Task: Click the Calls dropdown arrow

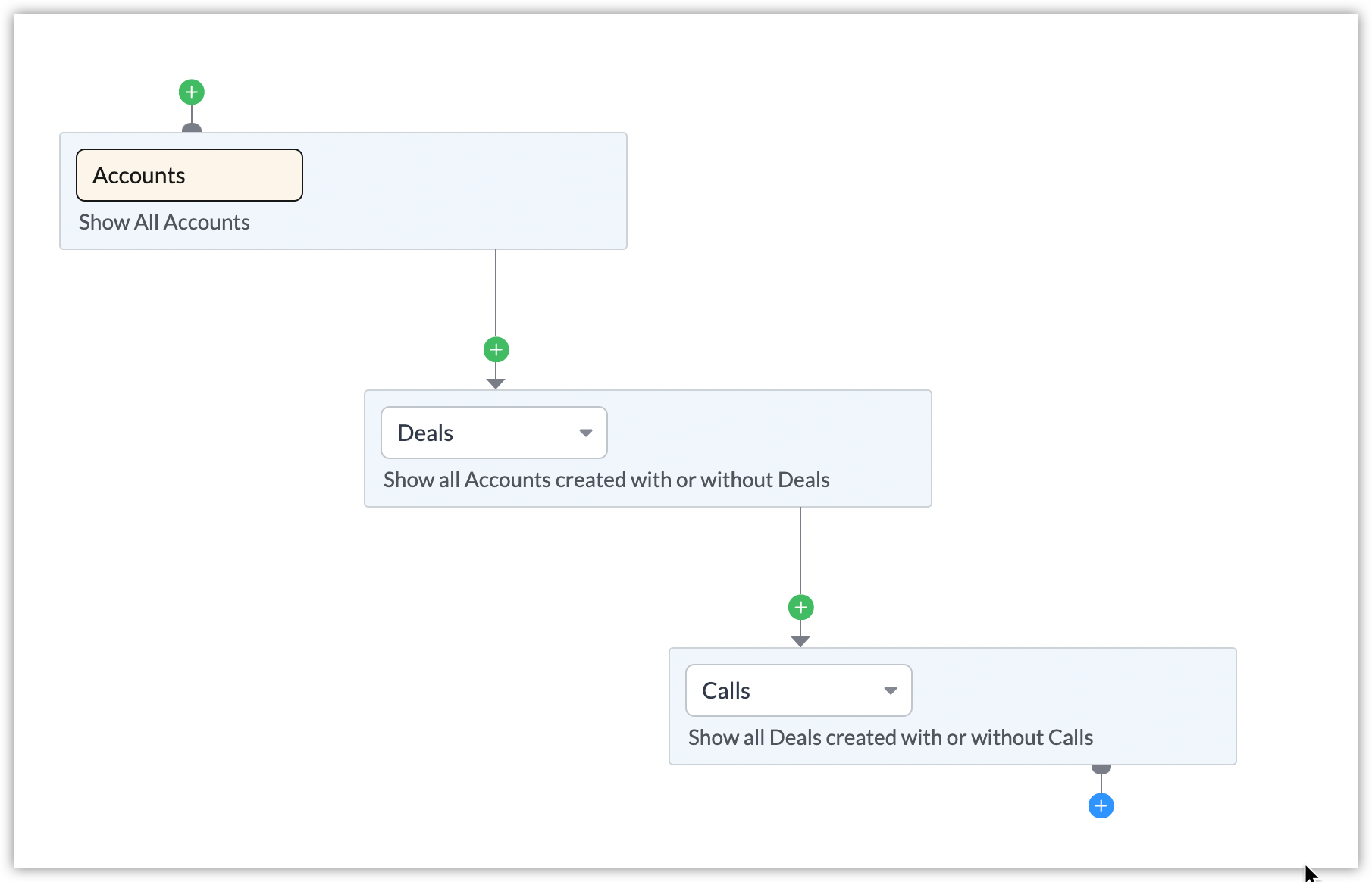Action: pos(891,690)
